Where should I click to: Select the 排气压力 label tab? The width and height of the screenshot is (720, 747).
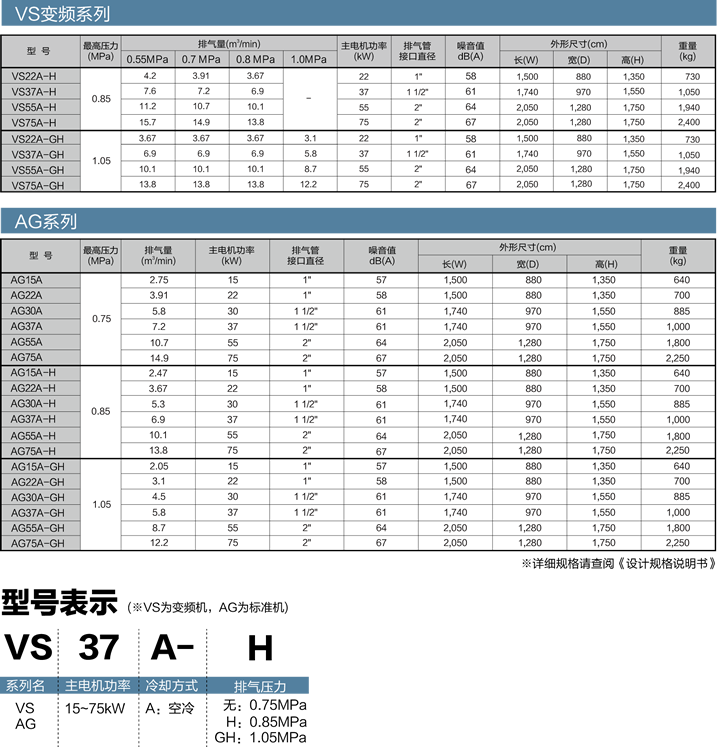[259, 686]
